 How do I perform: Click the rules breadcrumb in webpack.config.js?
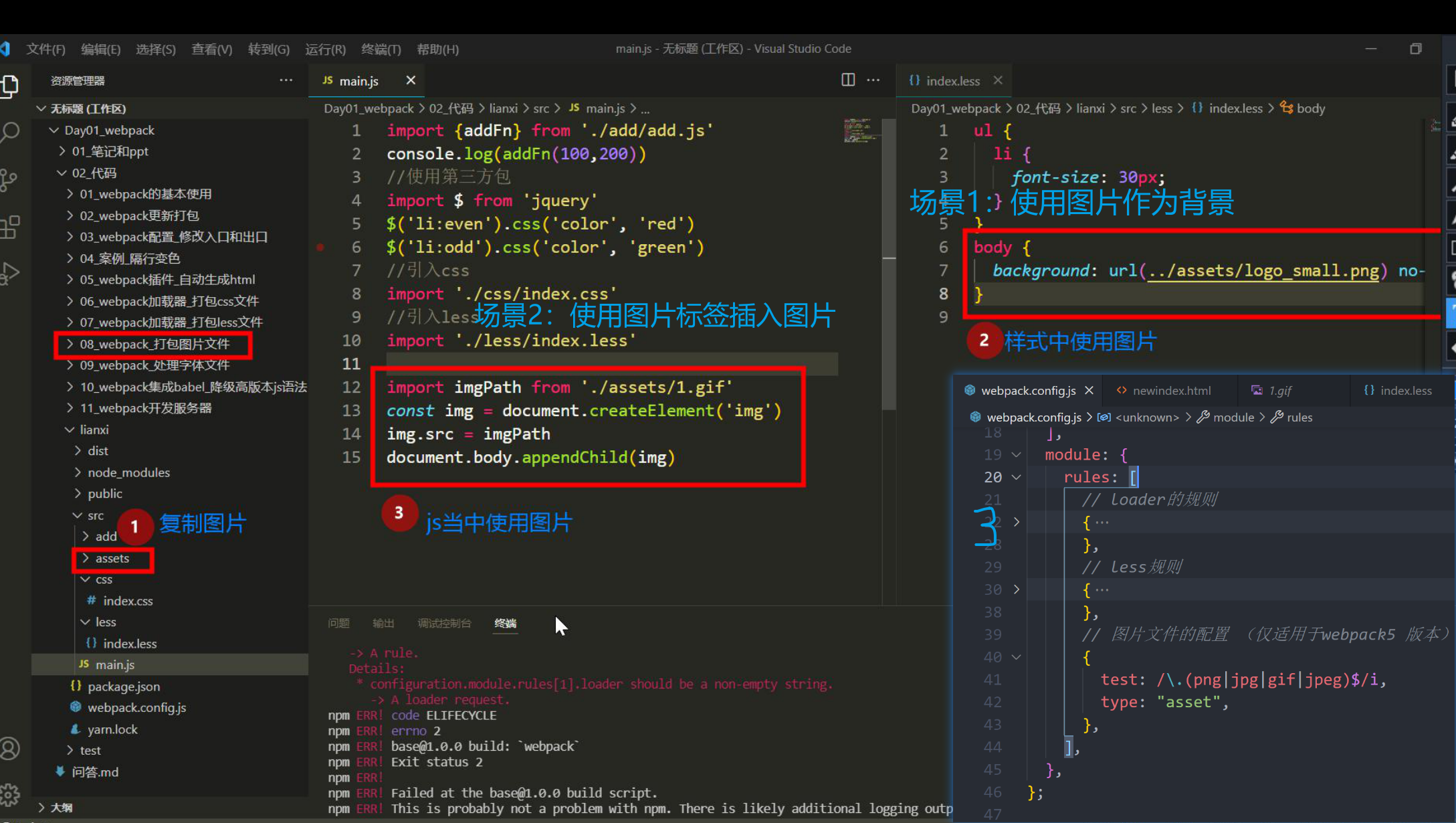1299,418
